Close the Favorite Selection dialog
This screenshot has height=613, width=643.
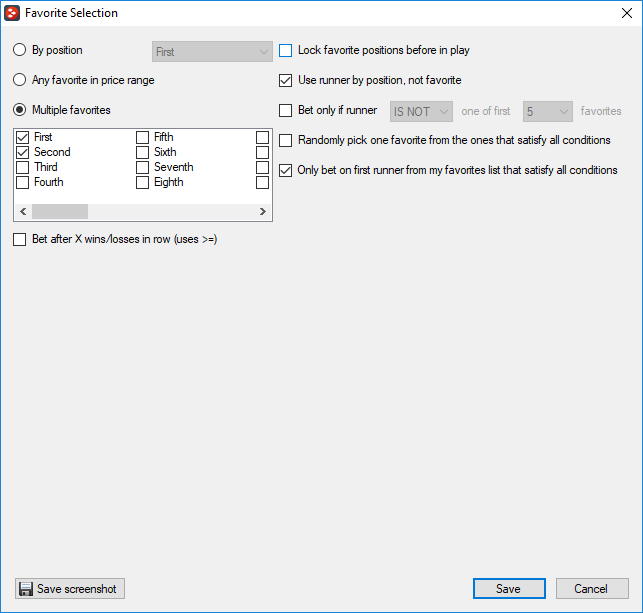click(627, 13)
